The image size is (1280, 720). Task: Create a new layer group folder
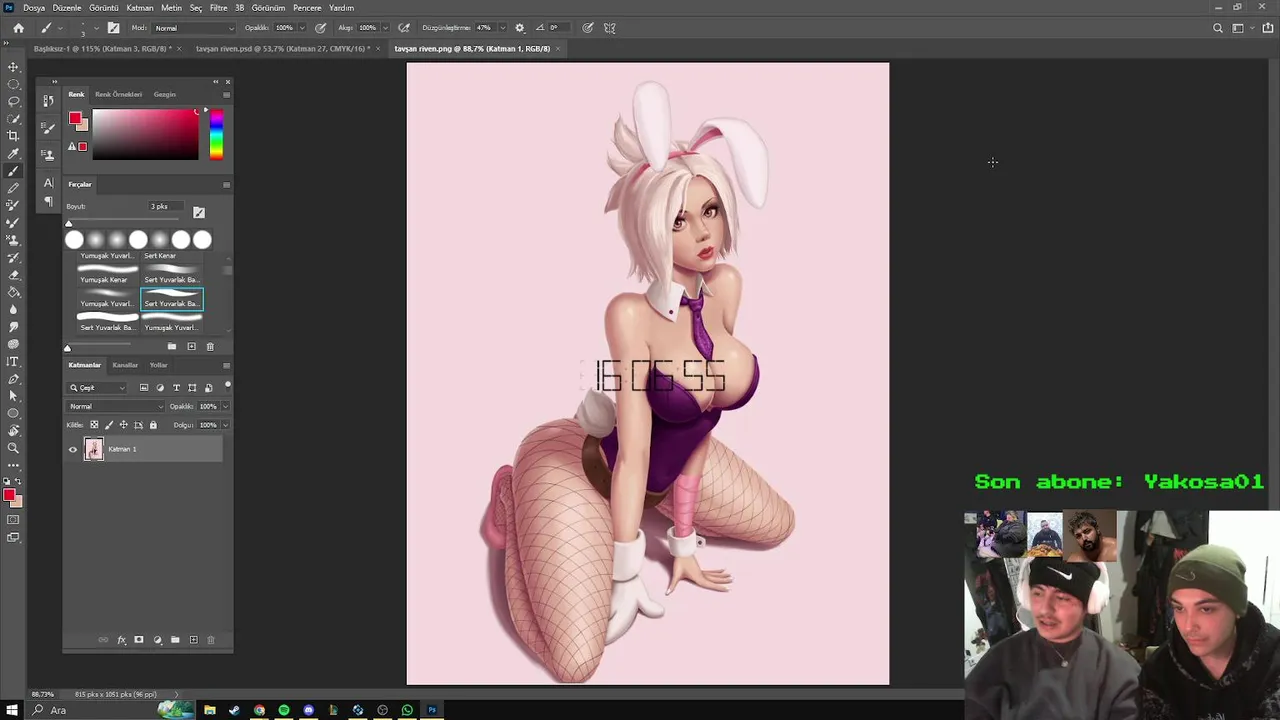coord(175,640)
